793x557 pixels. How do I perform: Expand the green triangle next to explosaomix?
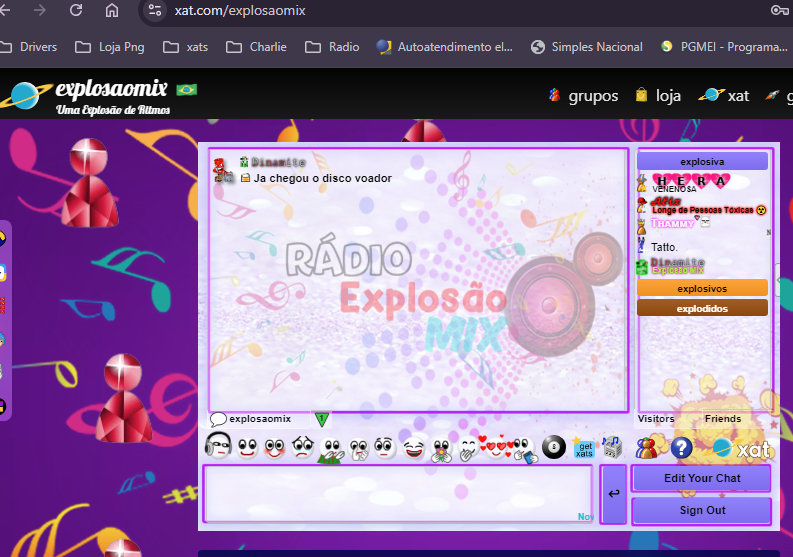pyautogui.click(x=321, y=419)
